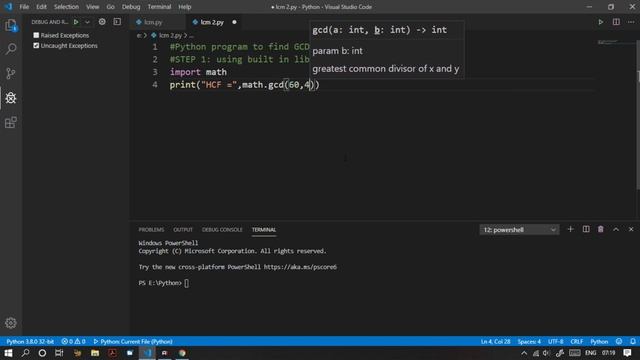Open Windows Start menu
The height and width of the screenshot is (360, 640).
pyautogui.click(x=8, y=353)
